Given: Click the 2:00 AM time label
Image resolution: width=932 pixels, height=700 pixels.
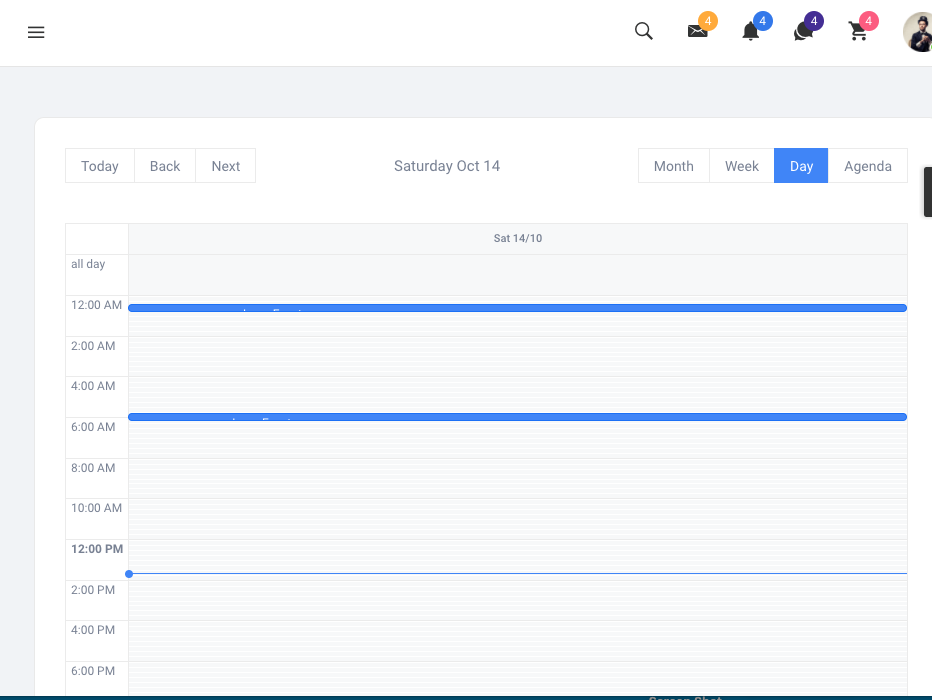Looking at the screenshot, I should [x=93, y=346].
